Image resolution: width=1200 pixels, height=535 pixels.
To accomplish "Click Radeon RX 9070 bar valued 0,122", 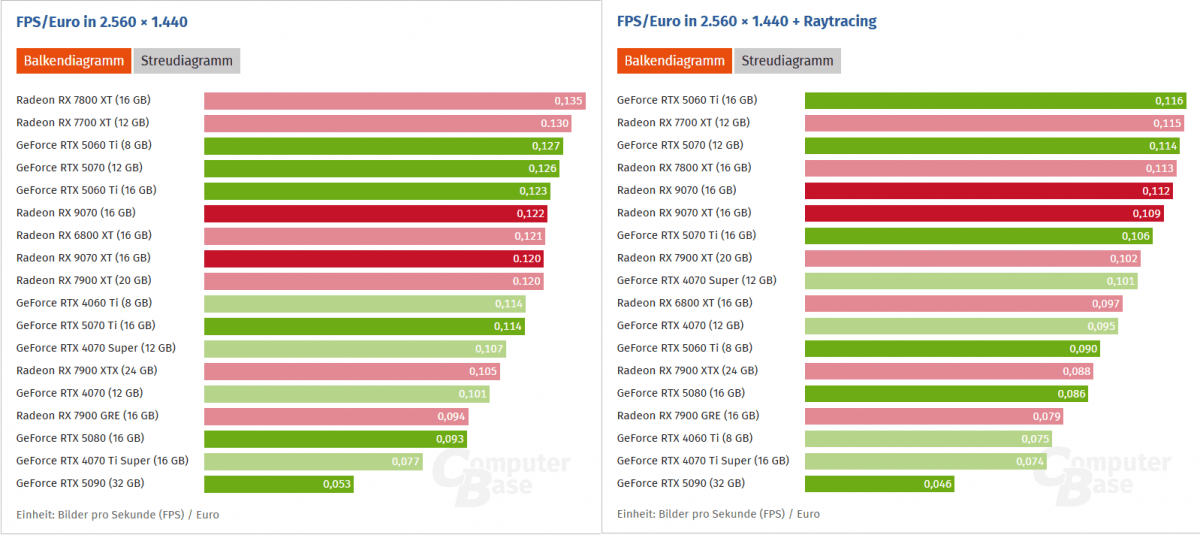I will click(x=376, y=213).
